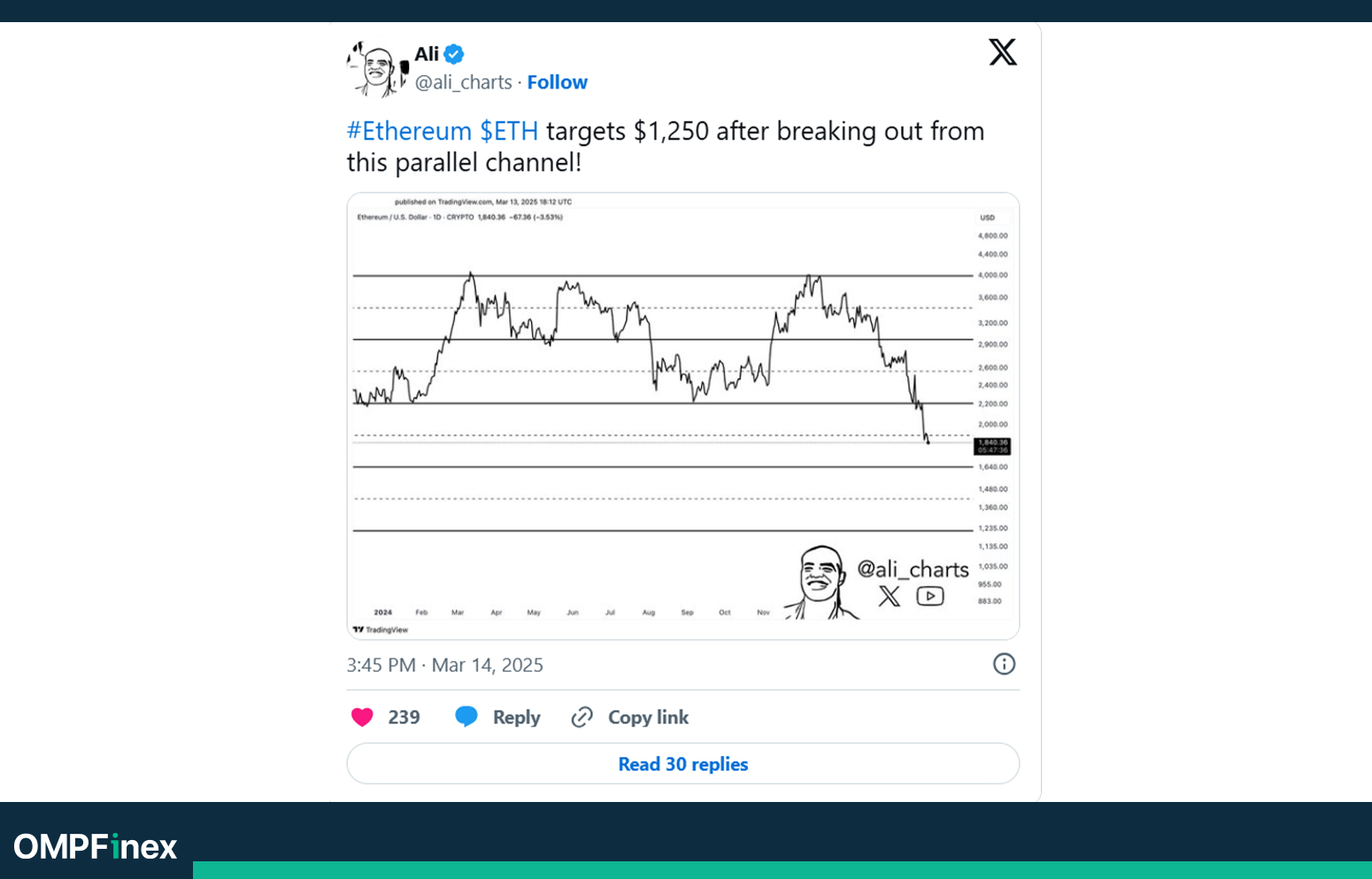Viewport: 1372px width, 879px height.
Task: Open X logo at tweet's top right
Action: (1002, 52)
